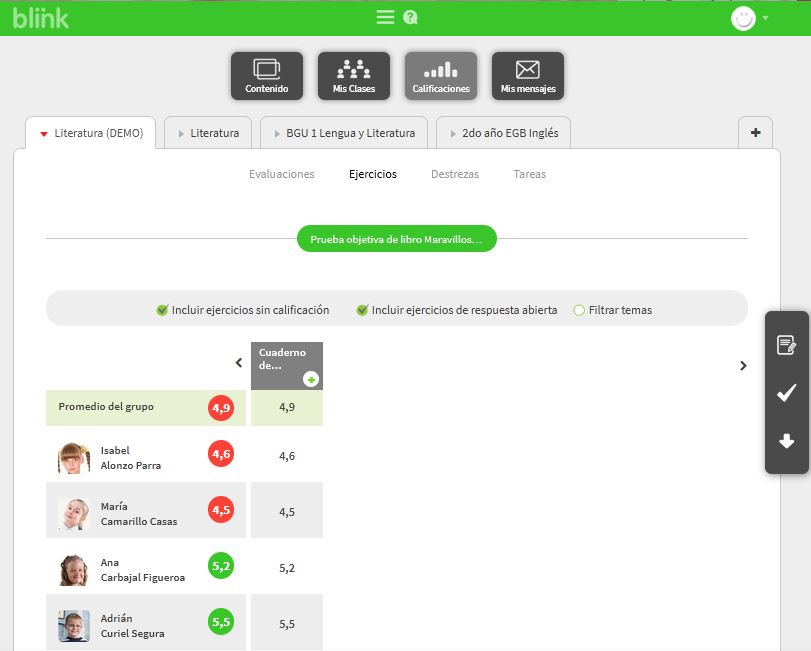The width and height of the screenshot is (811, 651).
Task: Open the Calificaciones section
Action: pyautogui.click(x=441, y=76)
